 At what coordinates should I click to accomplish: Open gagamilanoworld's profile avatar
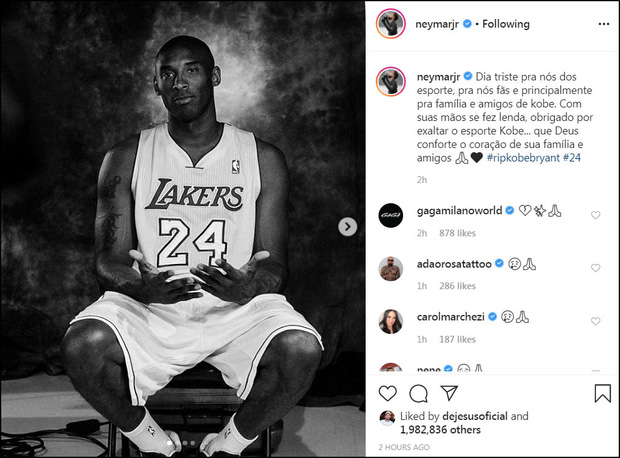click(390, 213)
